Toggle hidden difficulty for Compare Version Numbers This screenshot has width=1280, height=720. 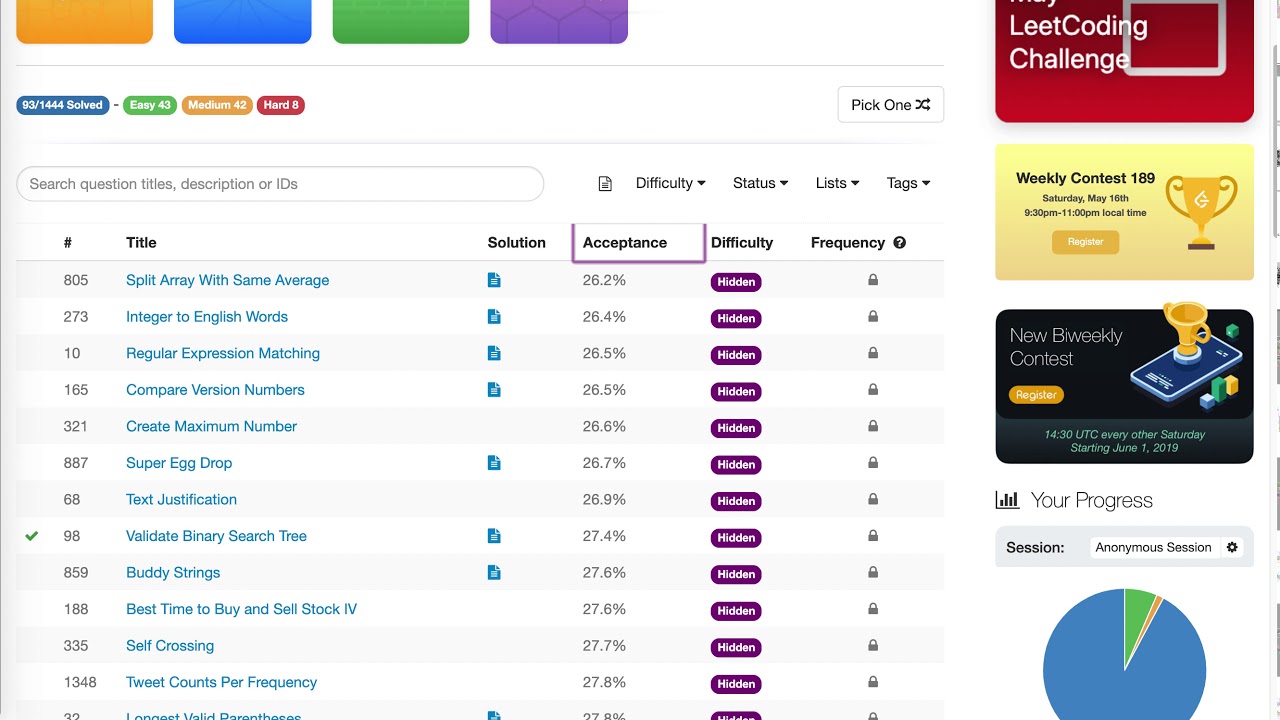pyautogui.click(x=736, y=391)
